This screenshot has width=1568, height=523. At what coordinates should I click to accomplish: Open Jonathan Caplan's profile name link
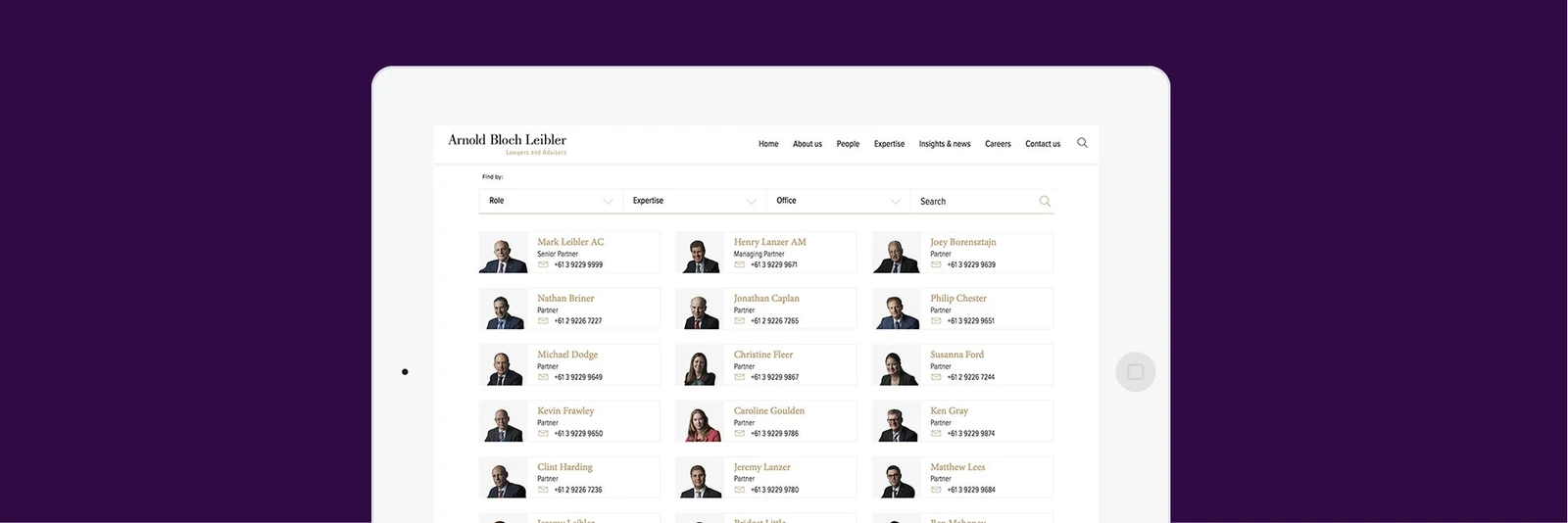pos(766,298)
